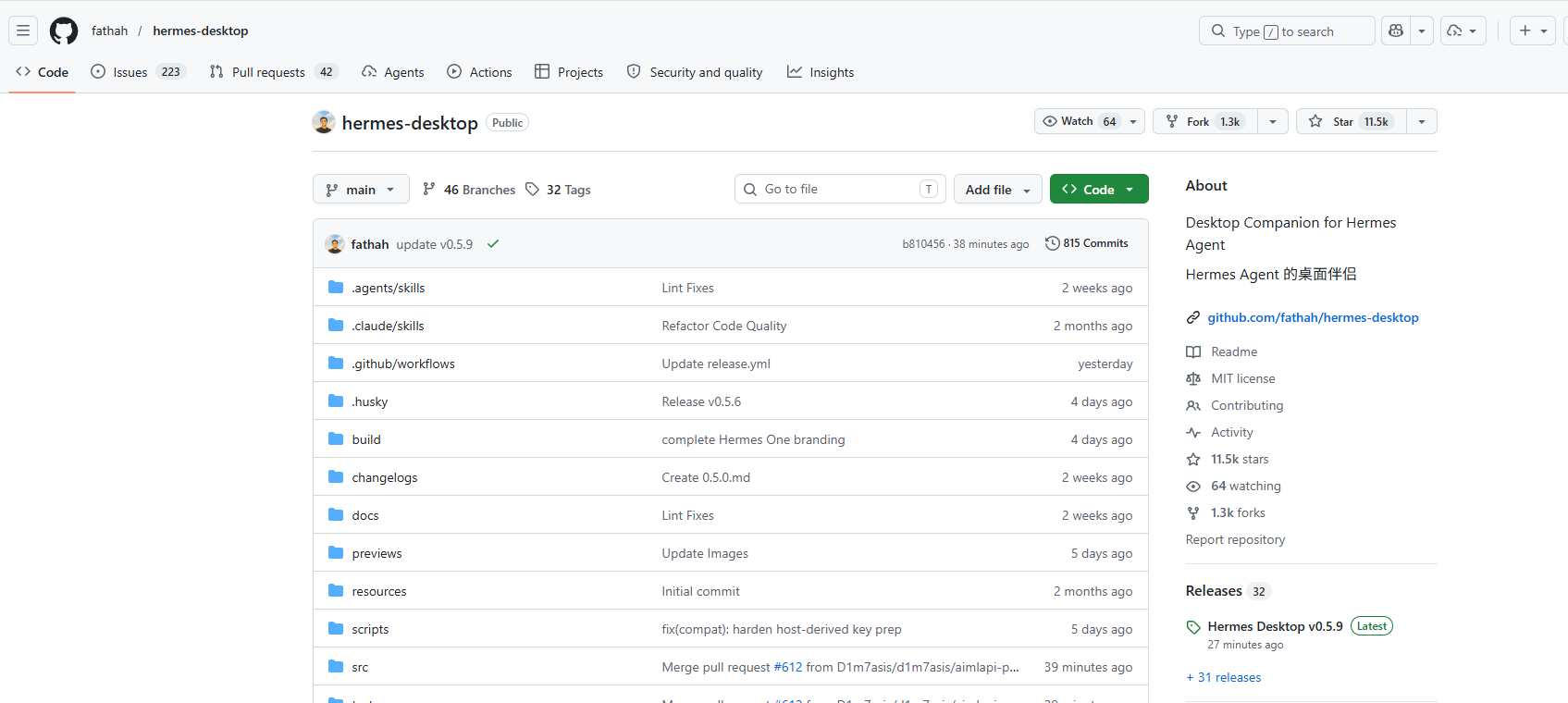
Task: Open complete Hermes One branding commit
Action: click(x=754, y=439)
